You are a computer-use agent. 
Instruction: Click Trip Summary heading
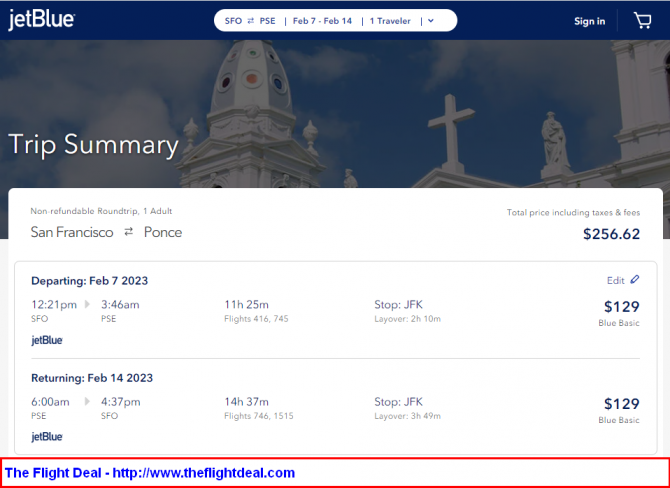click(x=93, y=145)
